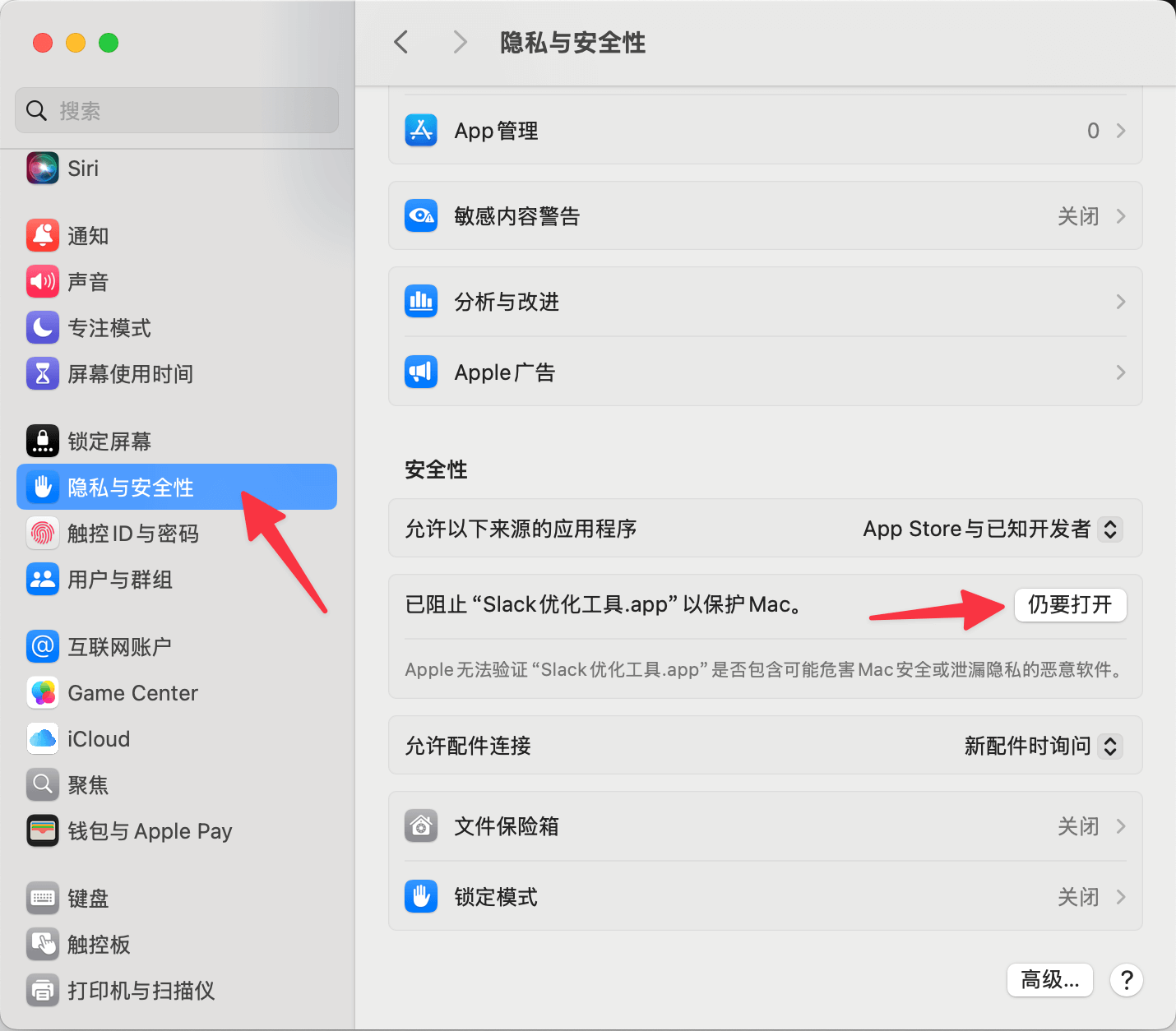The width and height of the screenshot is (1176, 1031).
Task: Open 专注模式 moon icon
Action: coord(43,328)
